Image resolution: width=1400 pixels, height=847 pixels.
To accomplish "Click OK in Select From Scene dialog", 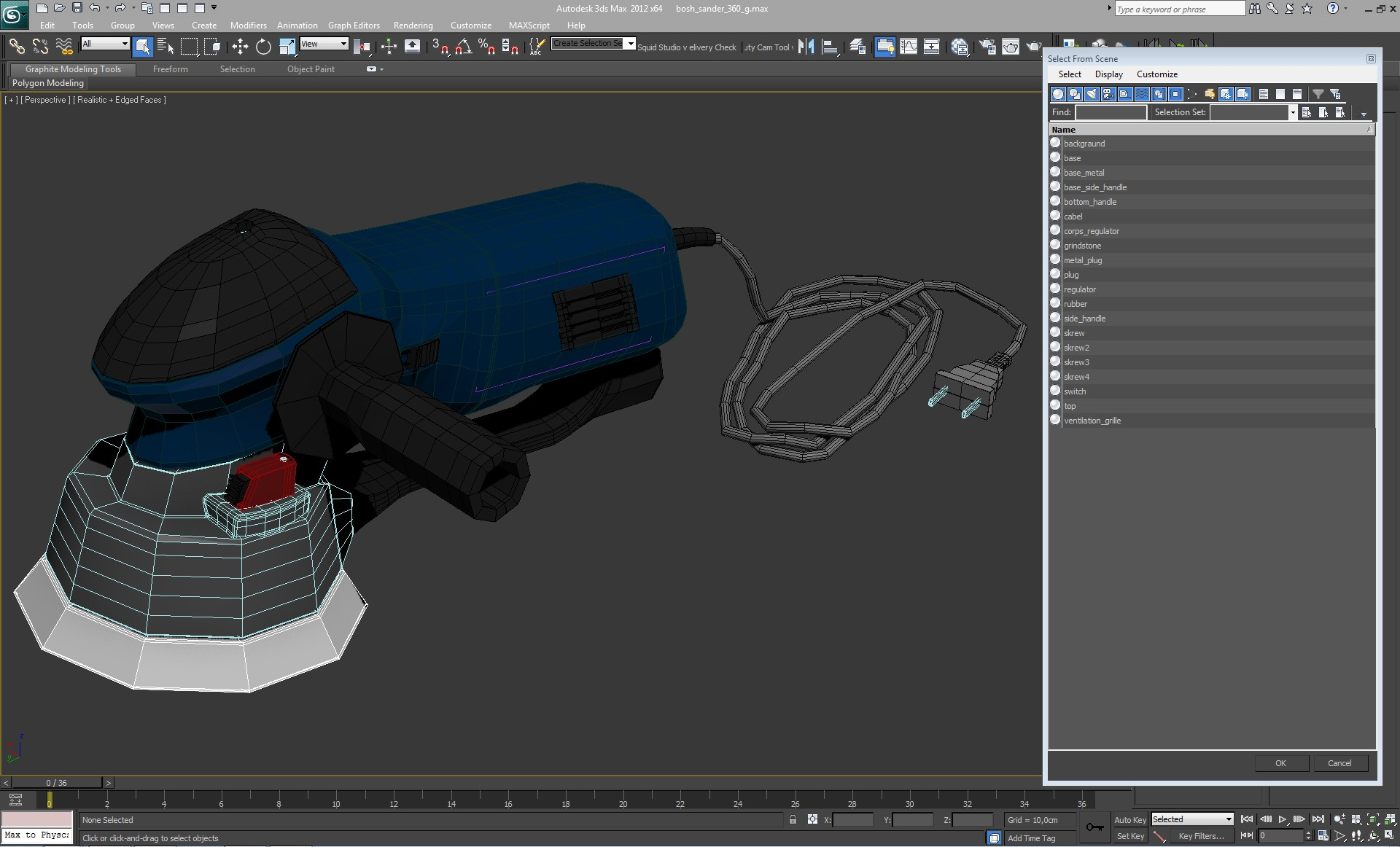I will click(x=1280, y=763).
